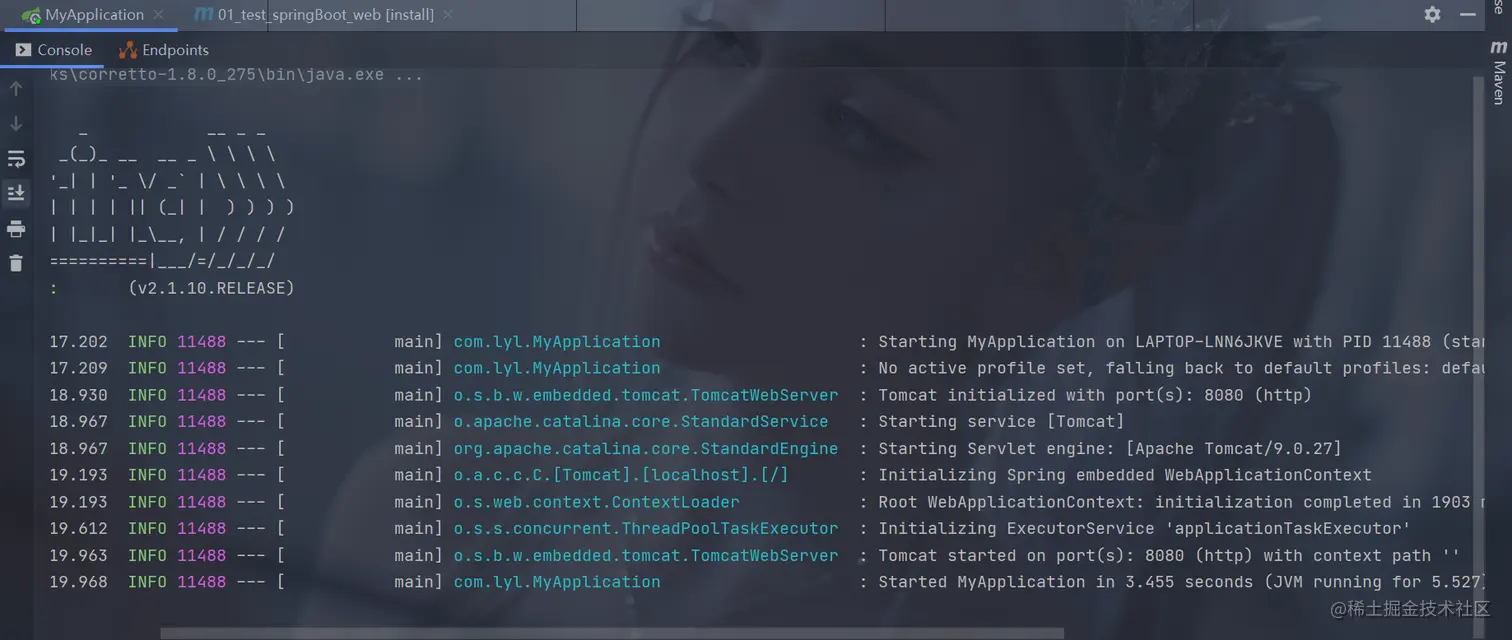Select the Console tab

54,50
